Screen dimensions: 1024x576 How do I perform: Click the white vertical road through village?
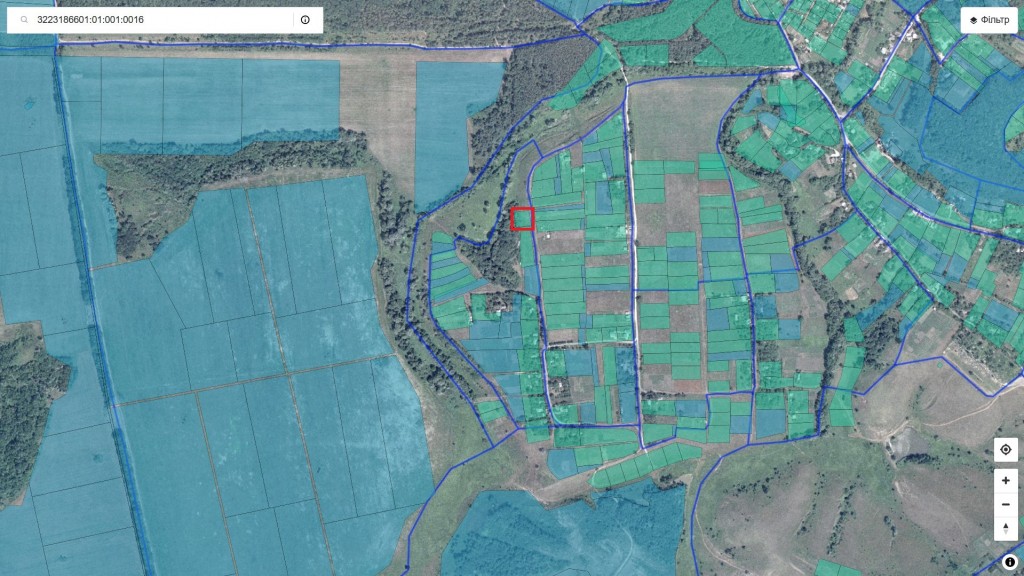point(631,250)
